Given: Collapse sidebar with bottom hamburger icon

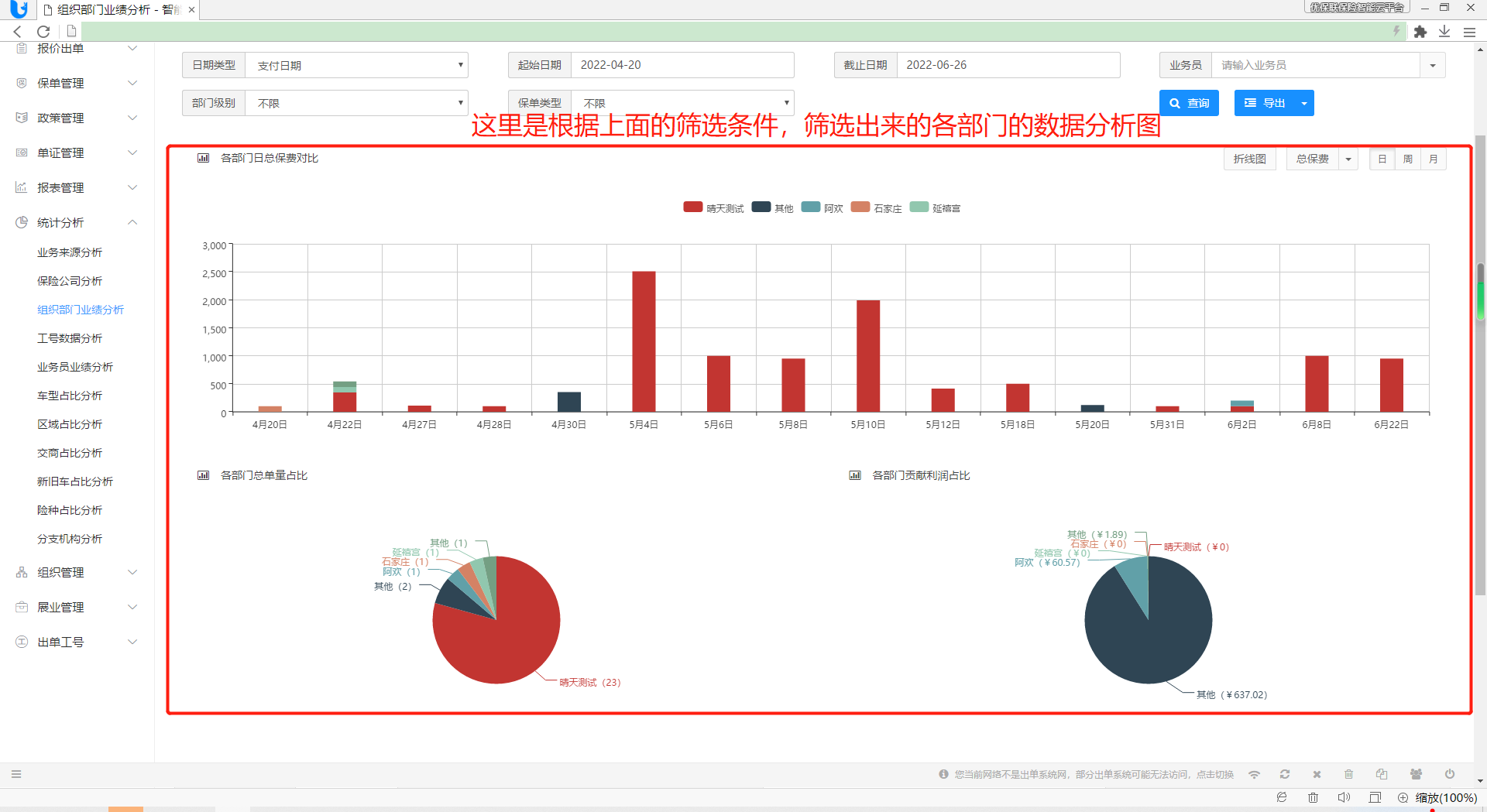Looking at the screenshot, I should click(16, 774).
